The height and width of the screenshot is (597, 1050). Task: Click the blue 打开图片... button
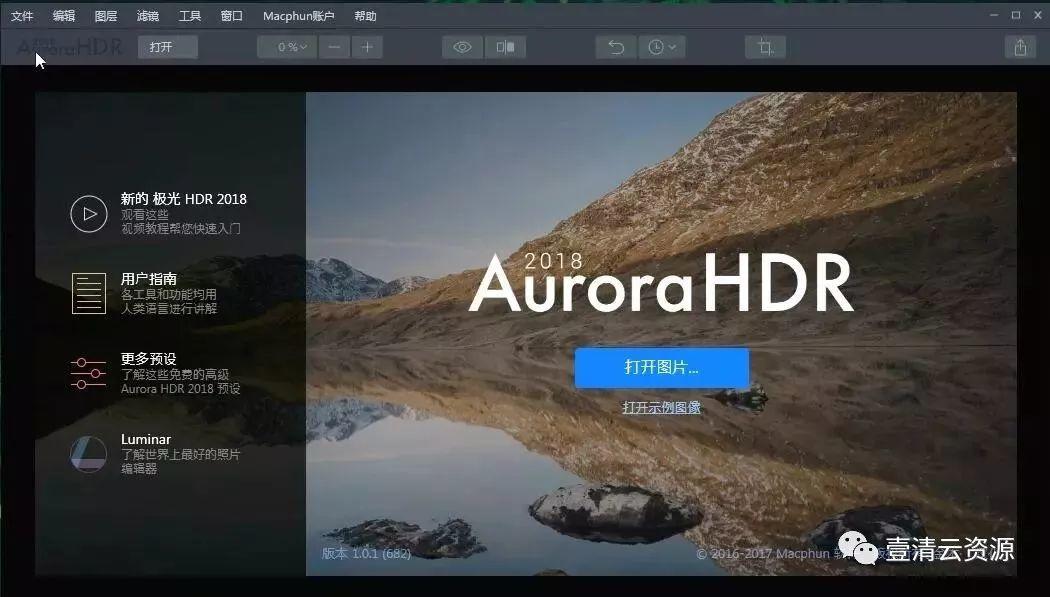click(662, 367)
